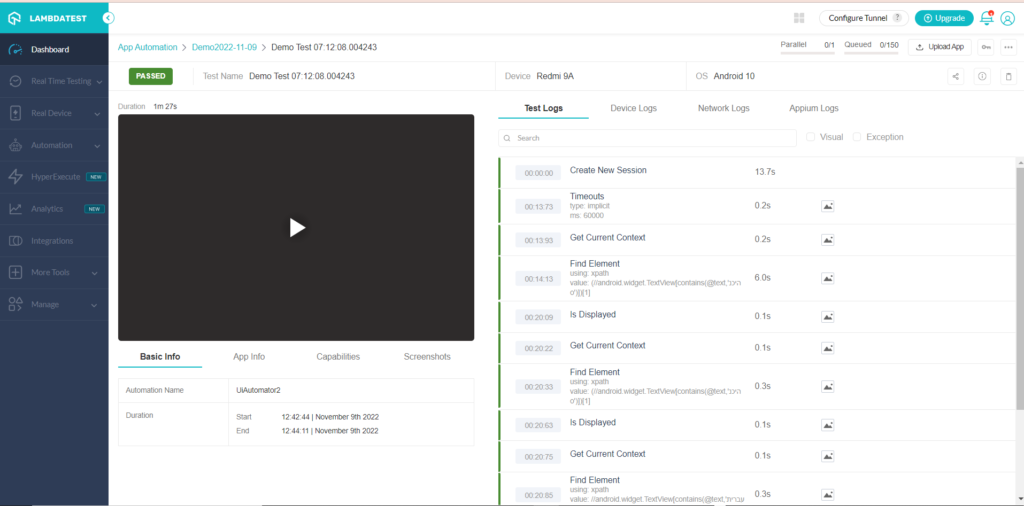Open screenshot icon at 00:13:93 step
The width and height of the screenshot is (1024, 506).
coord(827,240)
